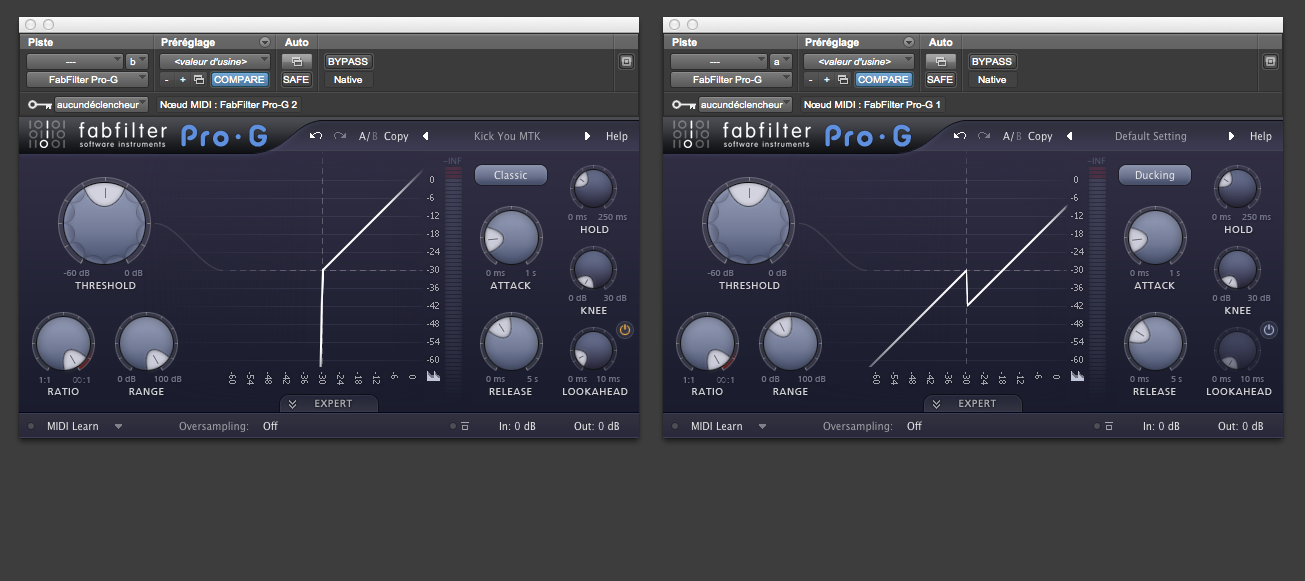Open aucundéclencheur key input dropdown in Pro-G 2
This screenshot has width=1305, height=581.
[101, 104]
